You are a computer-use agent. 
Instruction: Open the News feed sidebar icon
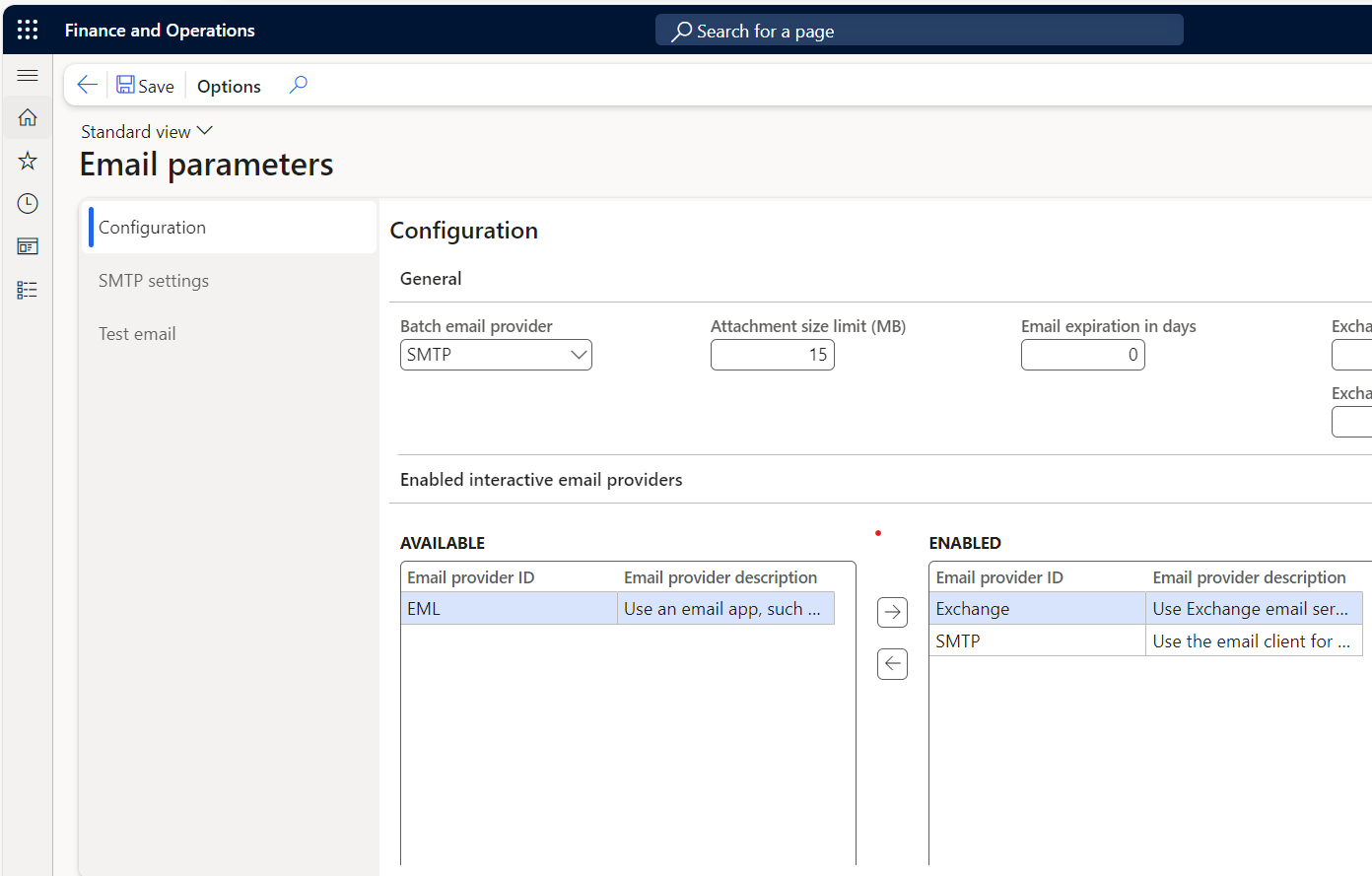pyautogui.click(x=27, y=246)
